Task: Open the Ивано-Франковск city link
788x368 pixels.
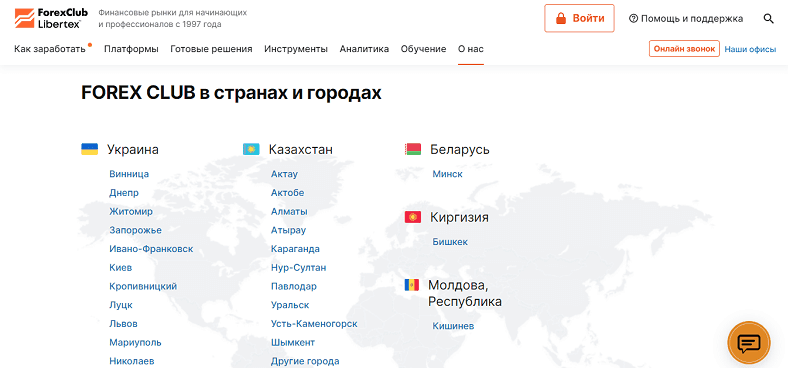Action: [x=151, y=249]
